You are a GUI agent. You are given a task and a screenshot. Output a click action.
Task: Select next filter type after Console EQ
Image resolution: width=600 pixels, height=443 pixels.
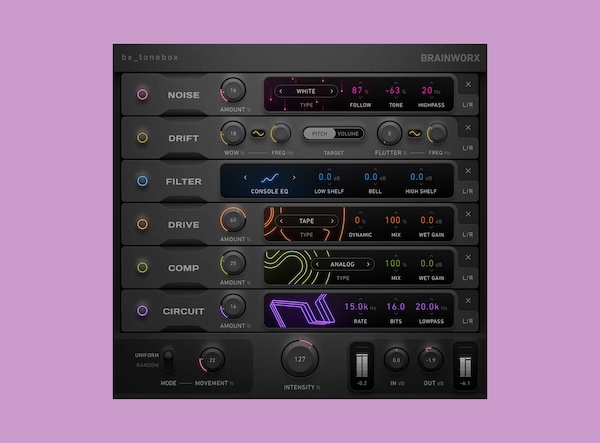[x=294, y=178]
